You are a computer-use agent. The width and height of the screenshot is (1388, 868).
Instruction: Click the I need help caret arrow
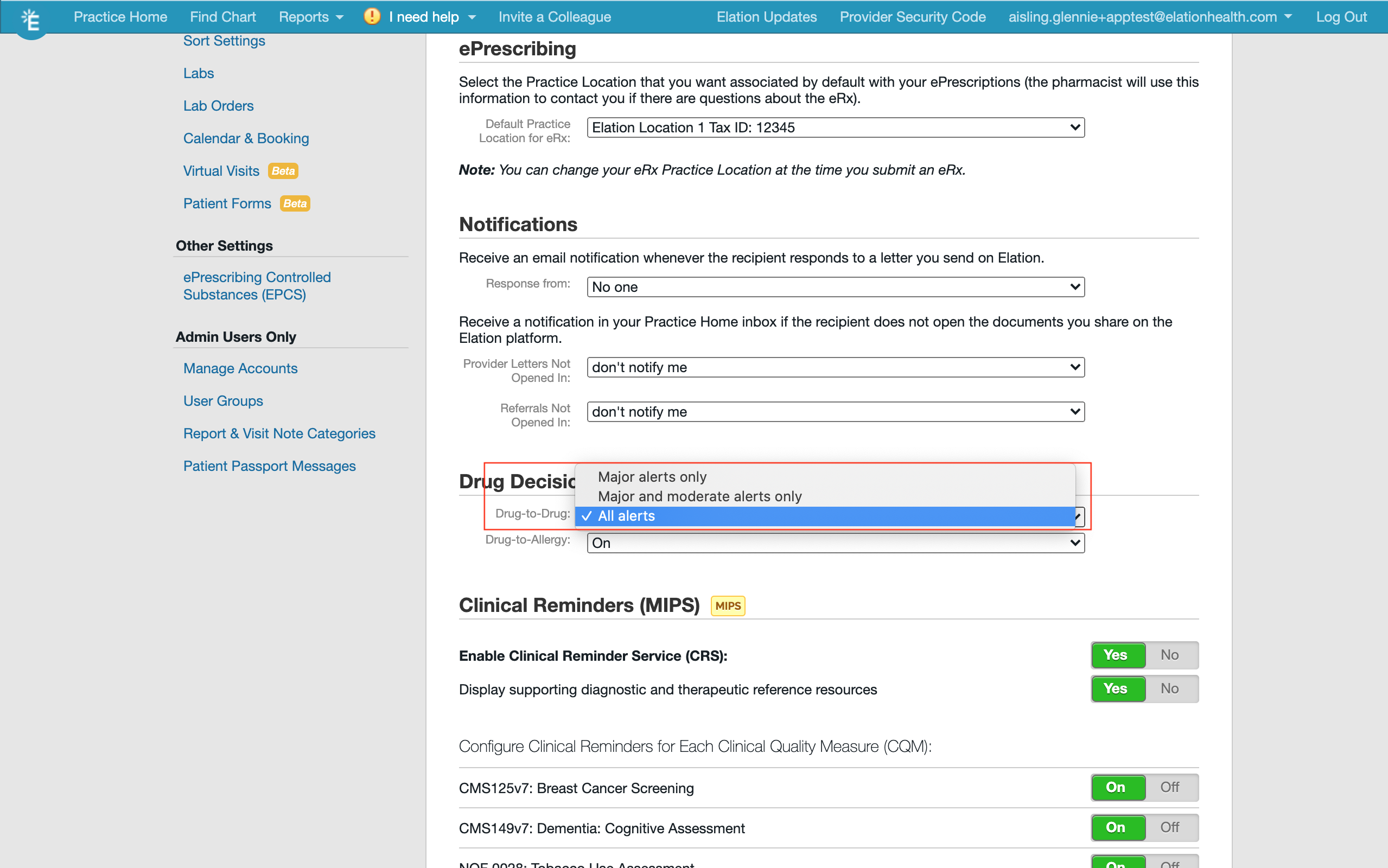click(x=473, y=17)
